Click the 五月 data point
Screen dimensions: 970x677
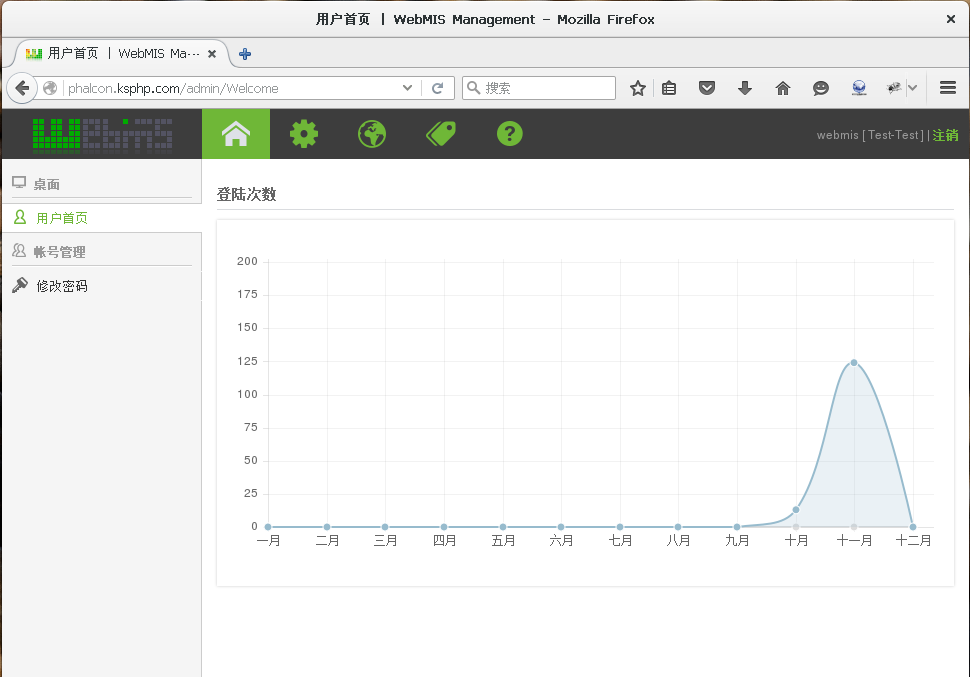[x=503, y=527]
